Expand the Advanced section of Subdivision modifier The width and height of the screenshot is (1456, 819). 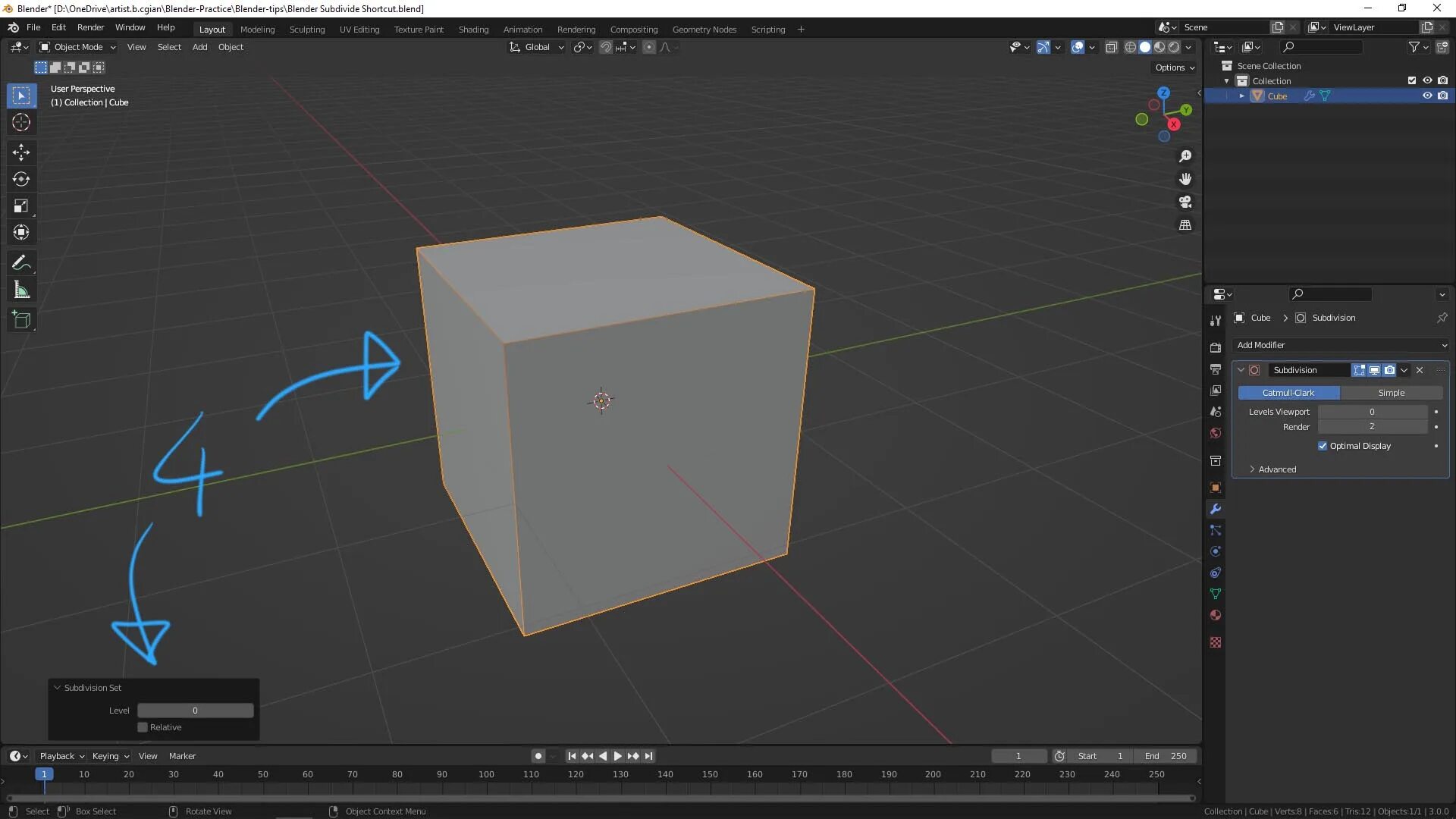(1277, 469)
